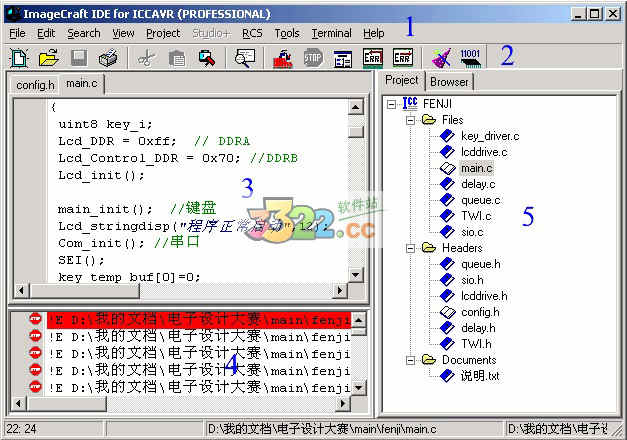Click the STOP build toolbar icon
The image size is (627, 440).
point(313,58)
